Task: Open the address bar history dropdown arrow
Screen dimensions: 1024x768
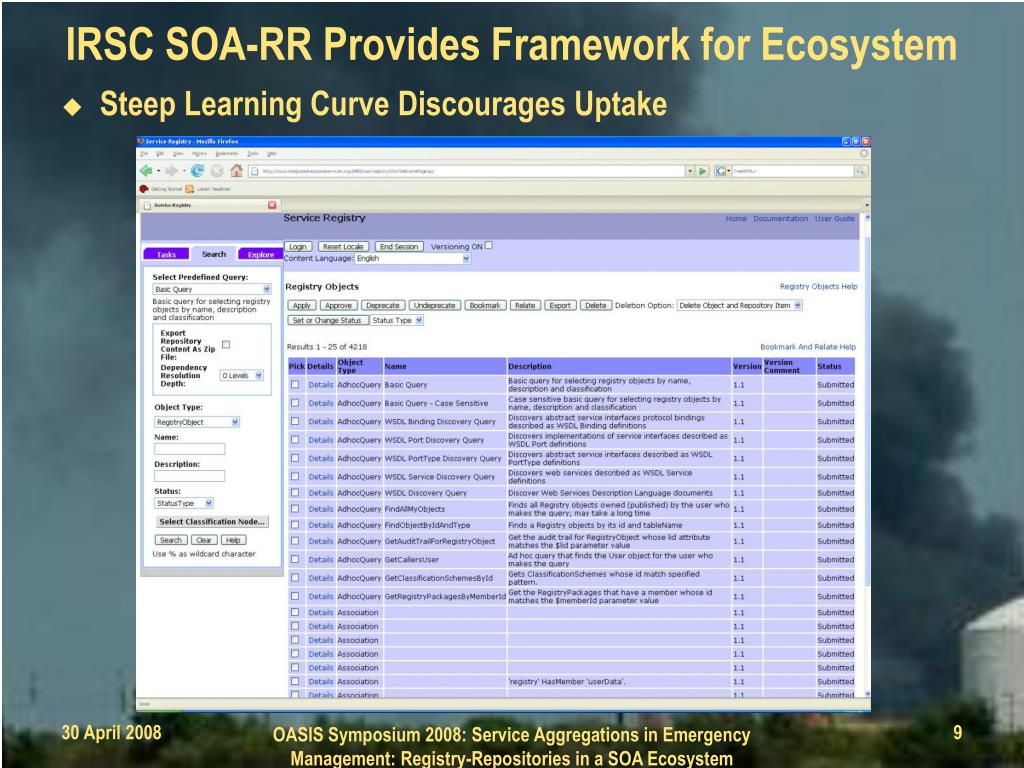Action: pos(690,171)
